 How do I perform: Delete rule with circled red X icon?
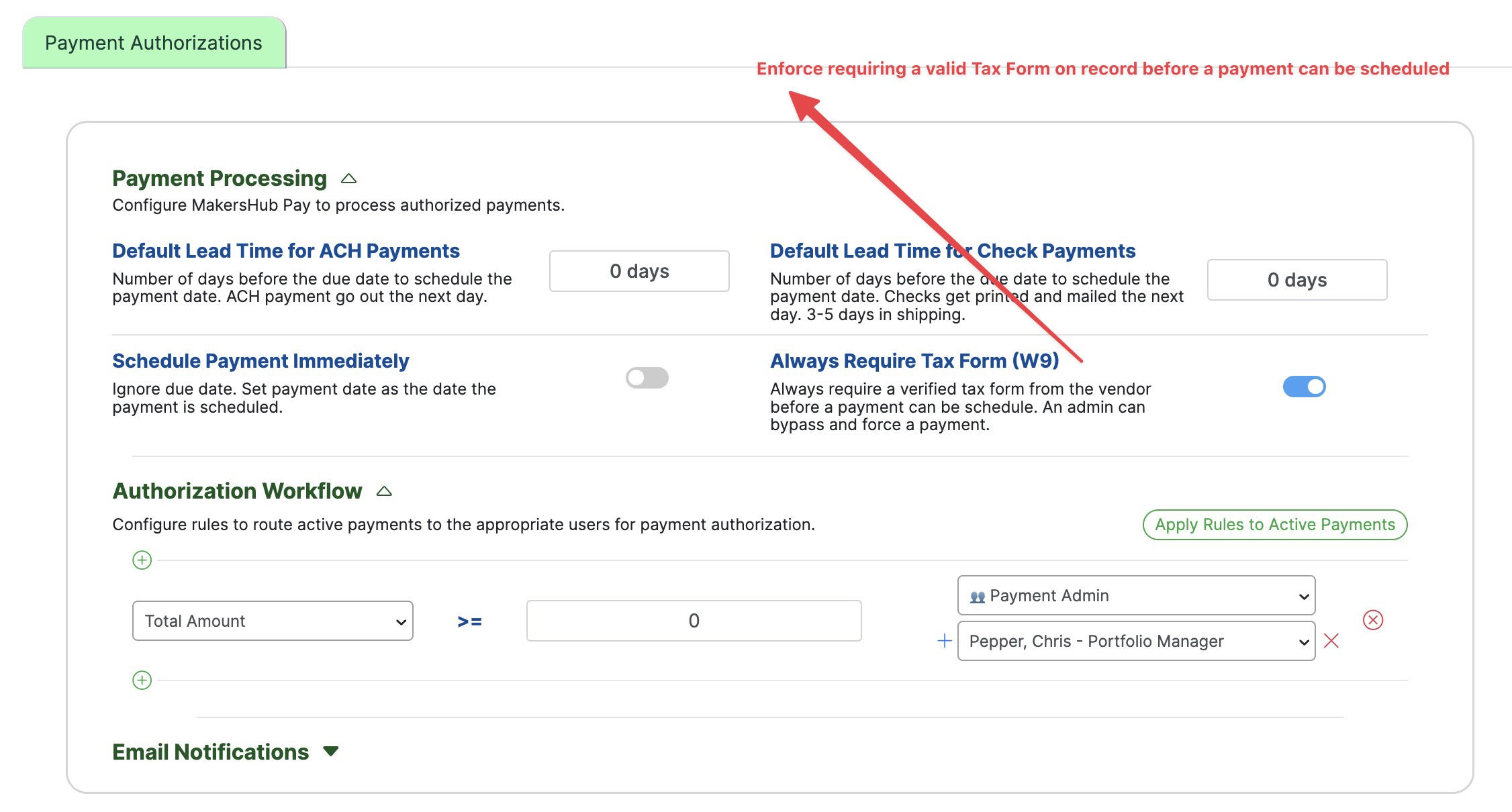point(1373,620)
